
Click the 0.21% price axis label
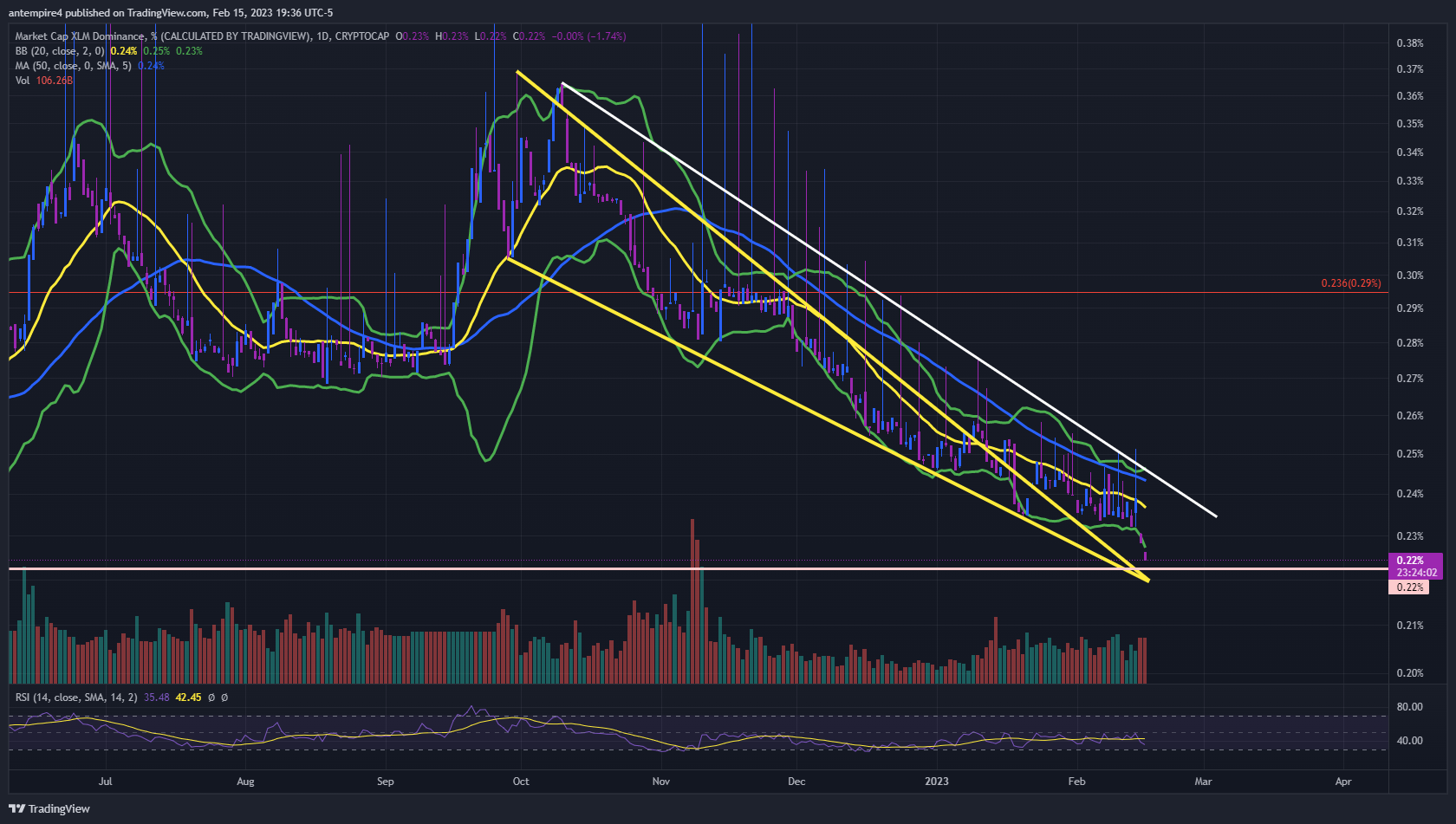pyautogui.click(x=1410, y=626)
